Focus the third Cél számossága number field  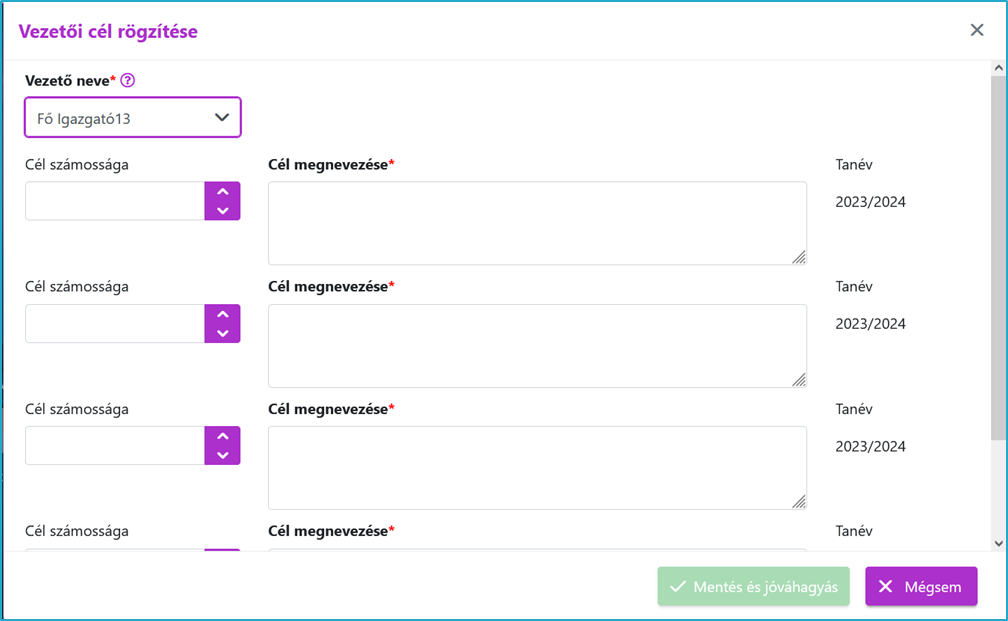(115, 446)
